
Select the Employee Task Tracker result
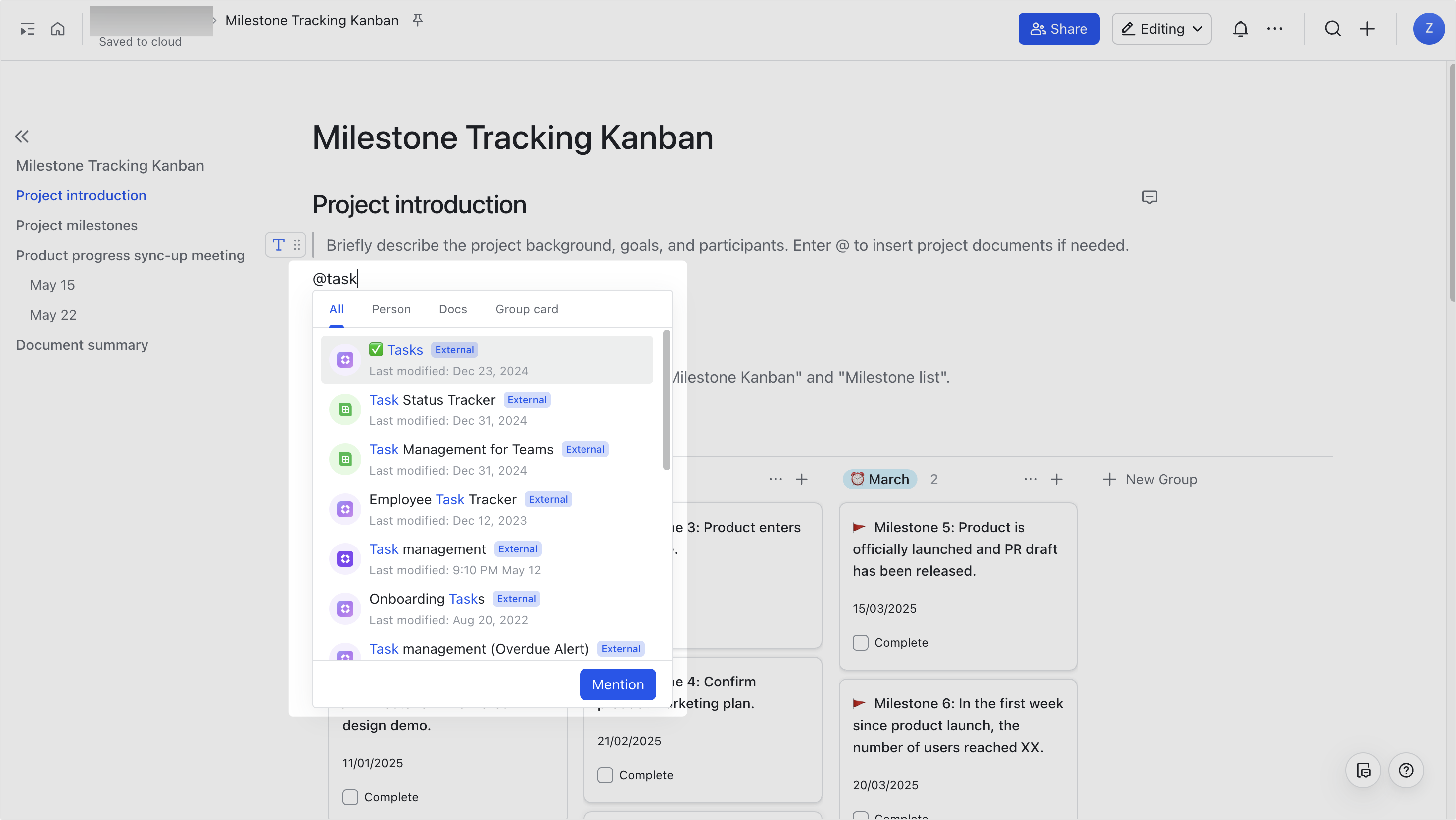487,509
